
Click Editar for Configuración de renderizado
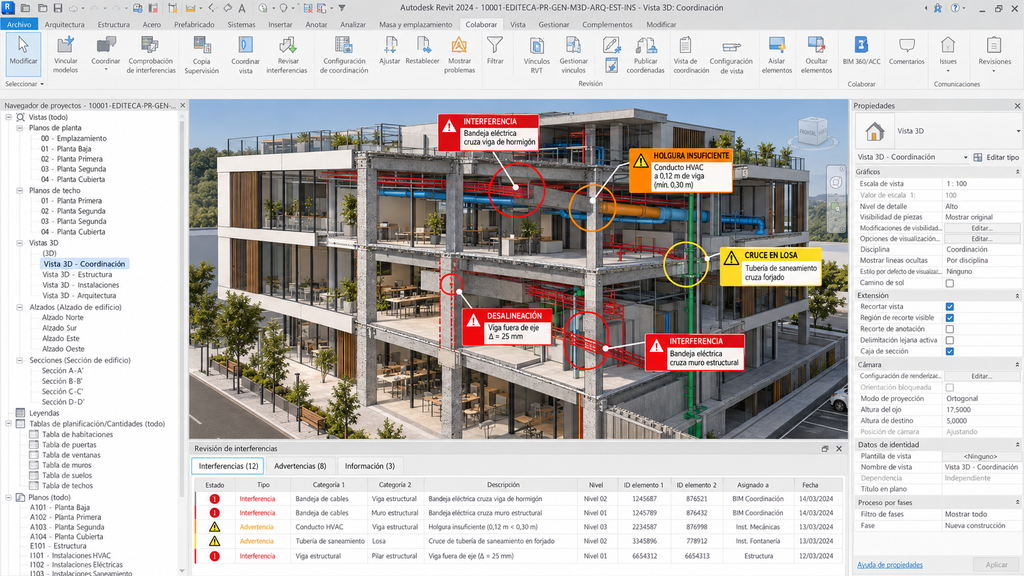[982, 376]
